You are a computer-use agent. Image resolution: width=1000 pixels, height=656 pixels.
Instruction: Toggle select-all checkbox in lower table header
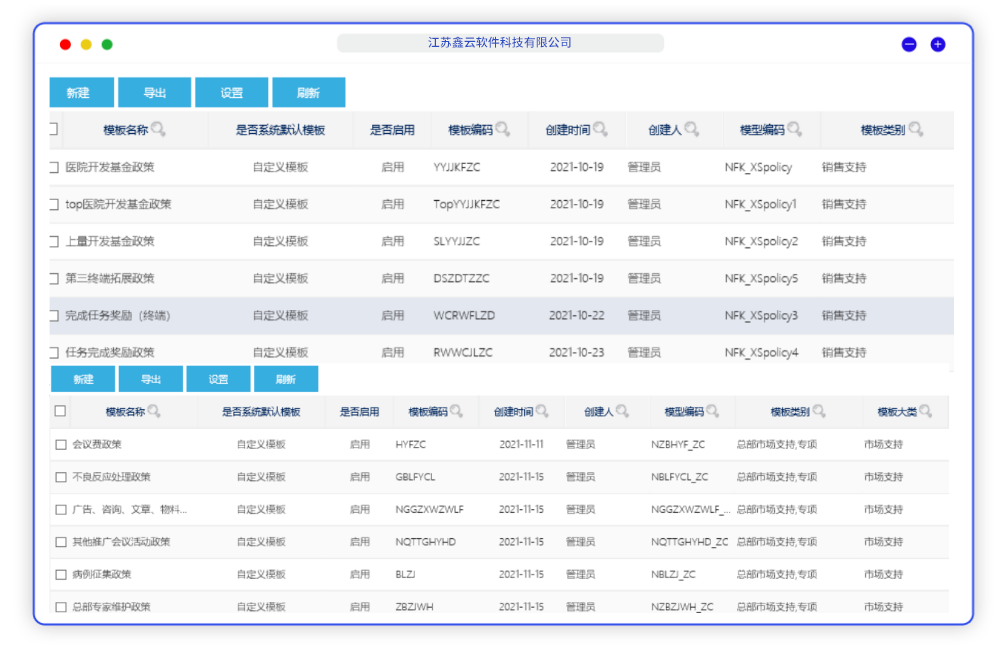[x=60, y=411]
